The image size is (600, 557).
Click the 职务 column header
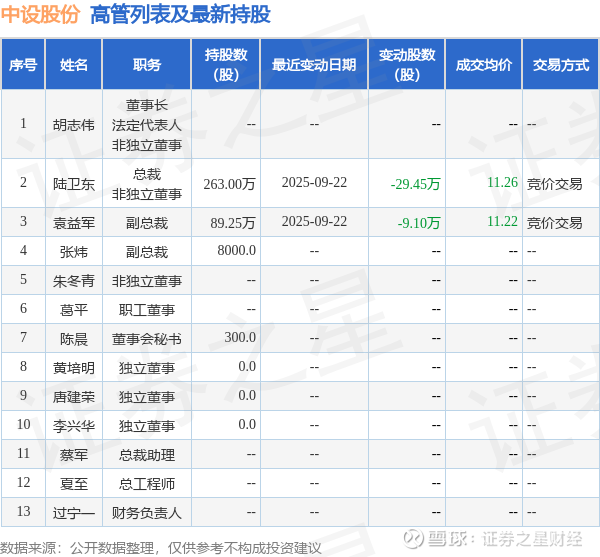[147, 64]
